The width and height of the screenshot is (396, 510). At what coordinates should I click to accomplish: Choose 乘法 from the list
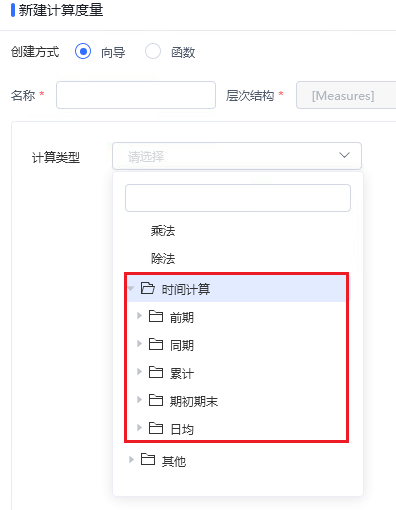(x=163, y=231)
